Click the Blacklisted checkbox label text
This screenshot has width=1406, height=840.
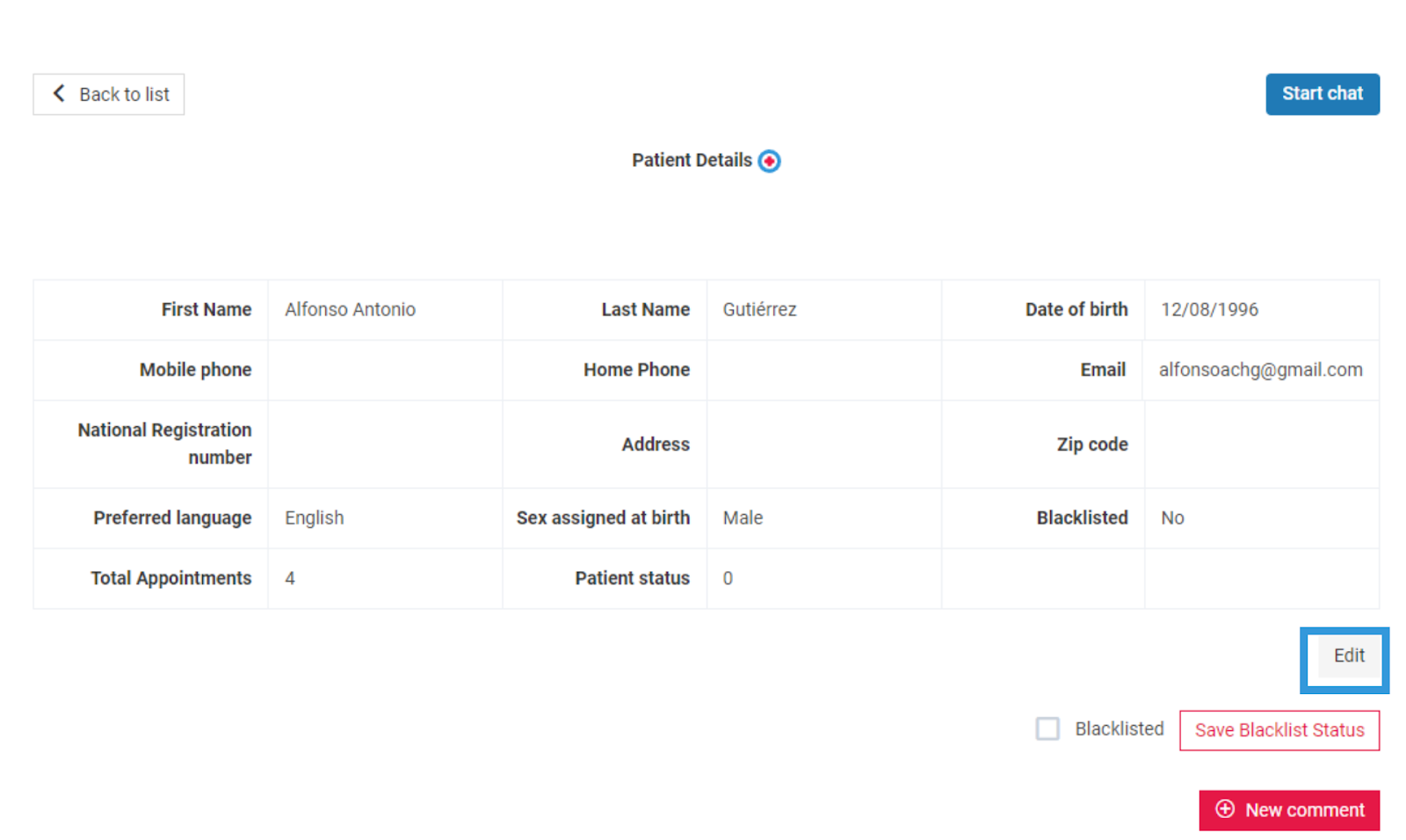click(x=1119, y=728)
